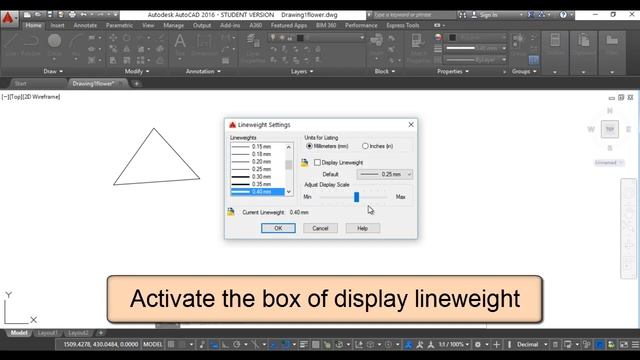The image size is (640, 360).
Task: Enable the Display Lineweight checkbox
Action: pos(317,162)
